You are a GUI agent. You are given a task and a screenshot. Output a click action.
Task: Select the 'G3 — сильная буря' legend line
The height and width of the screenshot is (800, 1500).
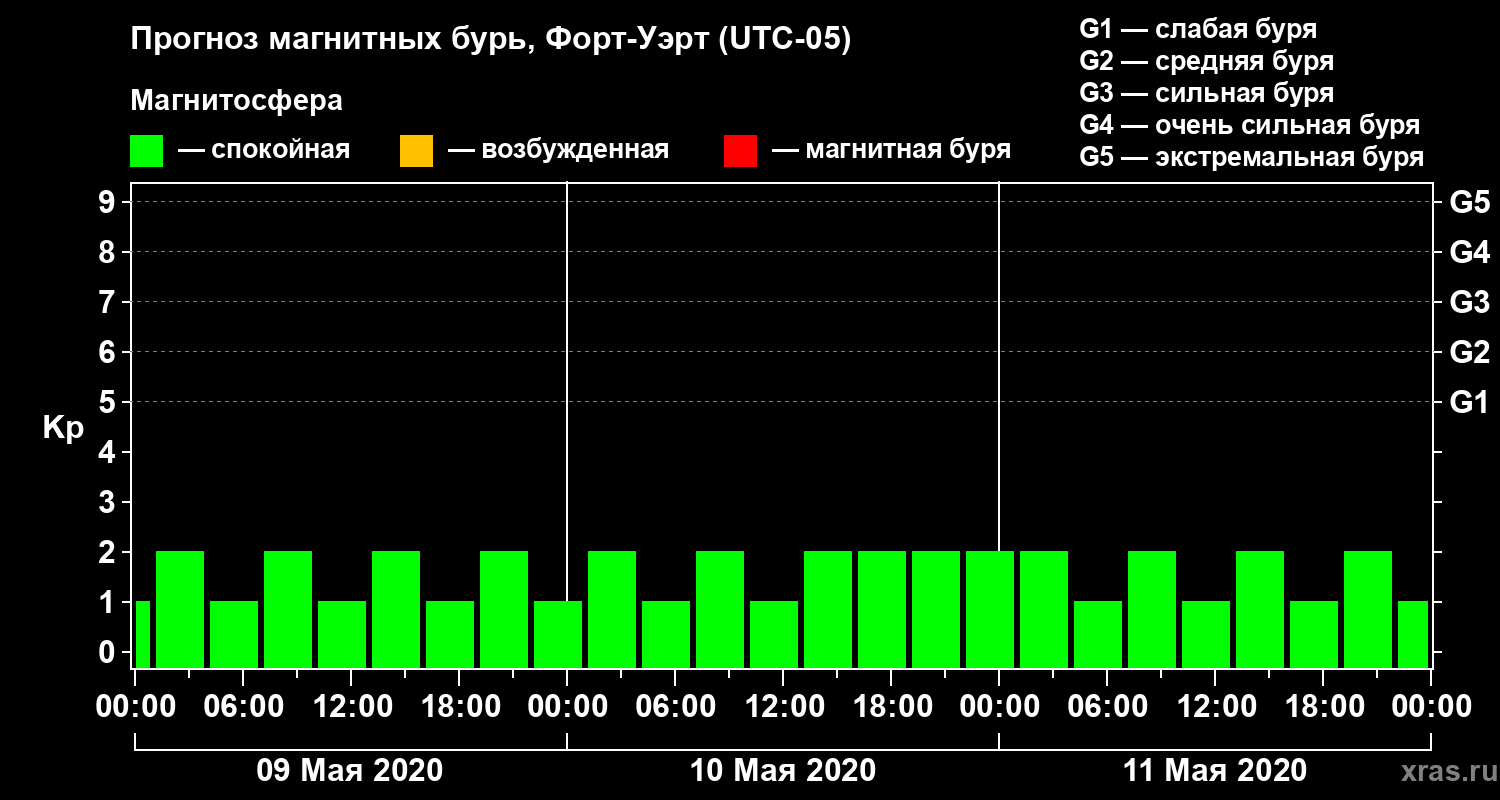pos(1207,93)
